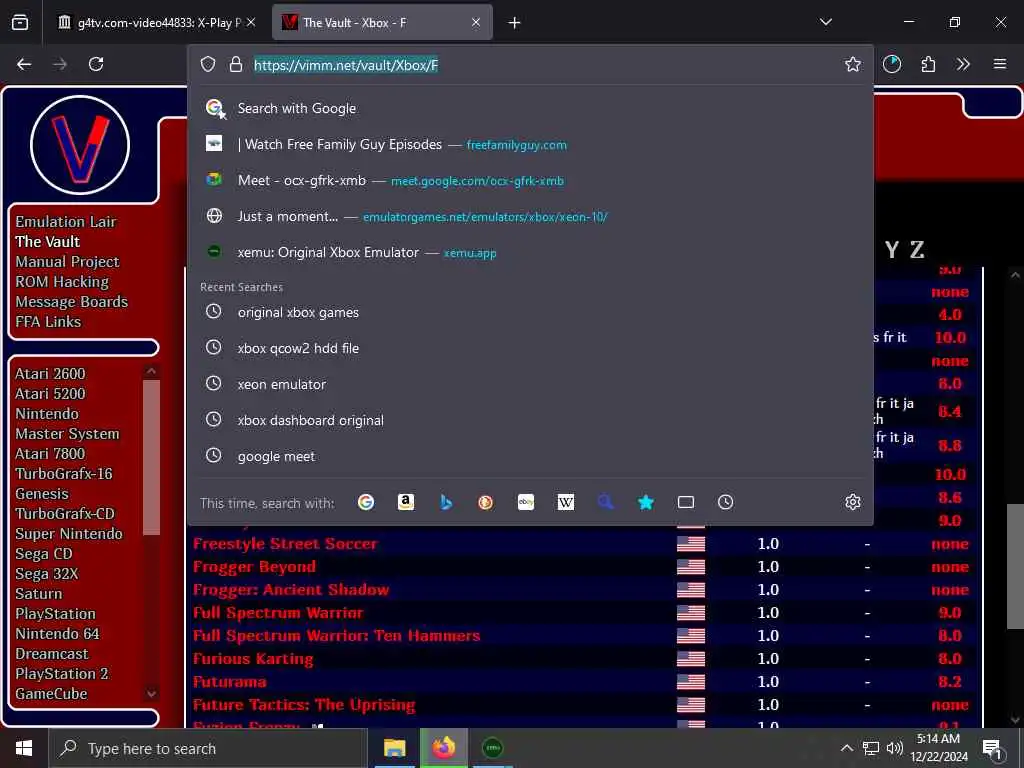Screen dimensions: 1024x768
Task: Reload the page with the refresh icon
Action: point(96,64)
